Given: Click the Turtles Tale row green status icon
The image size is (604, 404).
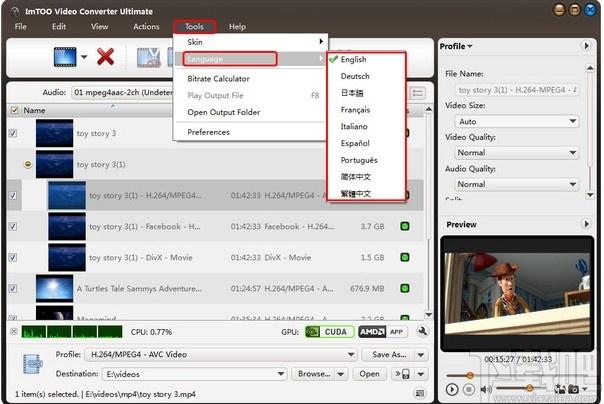Looking at the screenshot, I should coord(404,288).
